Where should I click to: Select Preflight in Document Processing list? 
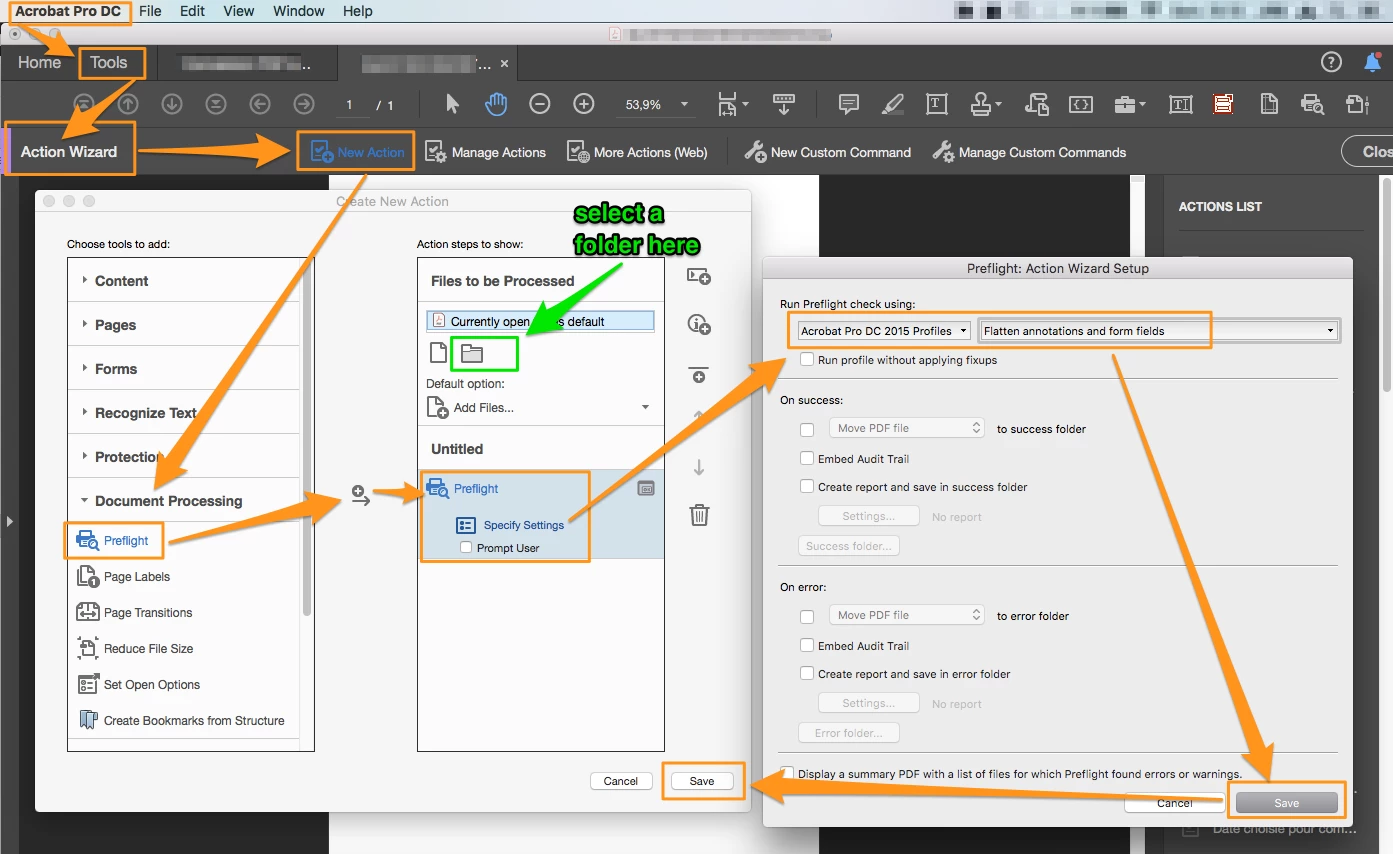[113, 541]
